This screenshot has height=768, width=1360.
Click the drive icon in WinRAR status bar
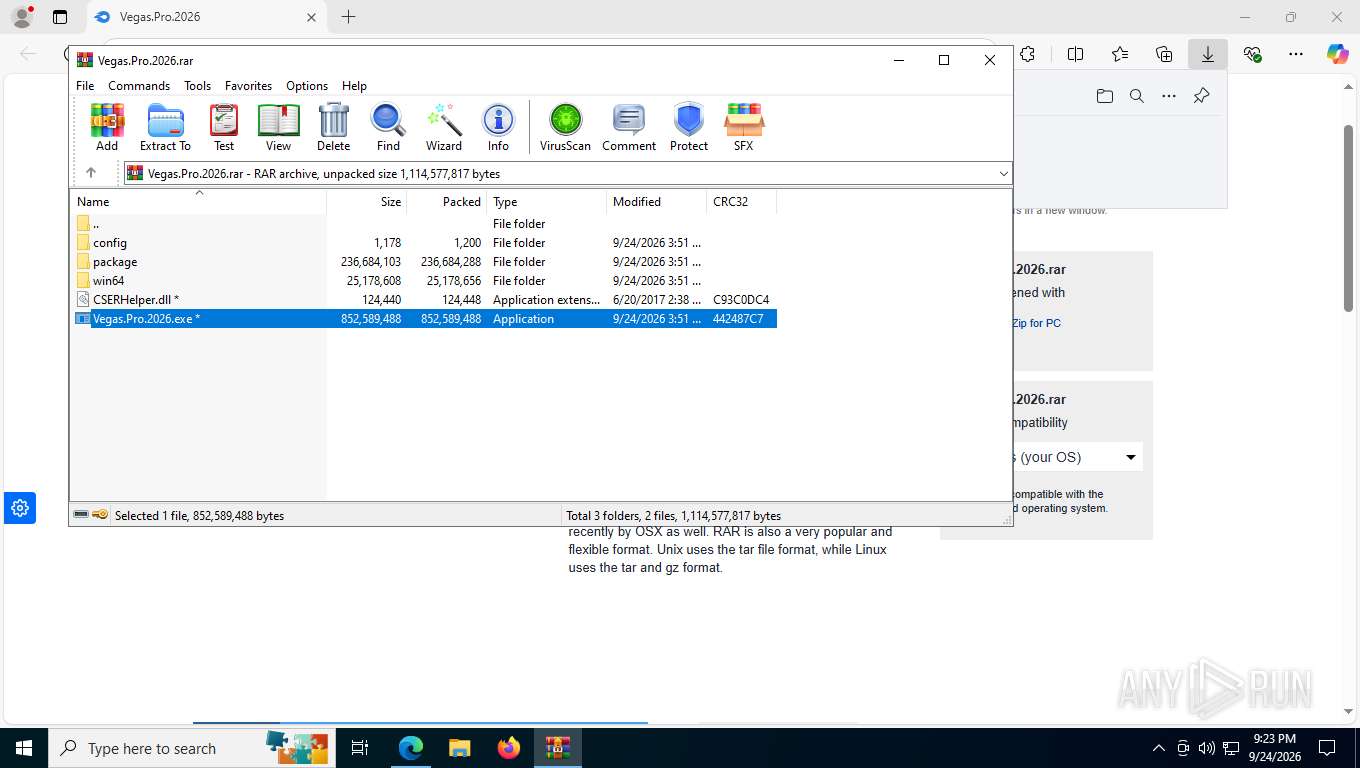[x=81, y=515]
